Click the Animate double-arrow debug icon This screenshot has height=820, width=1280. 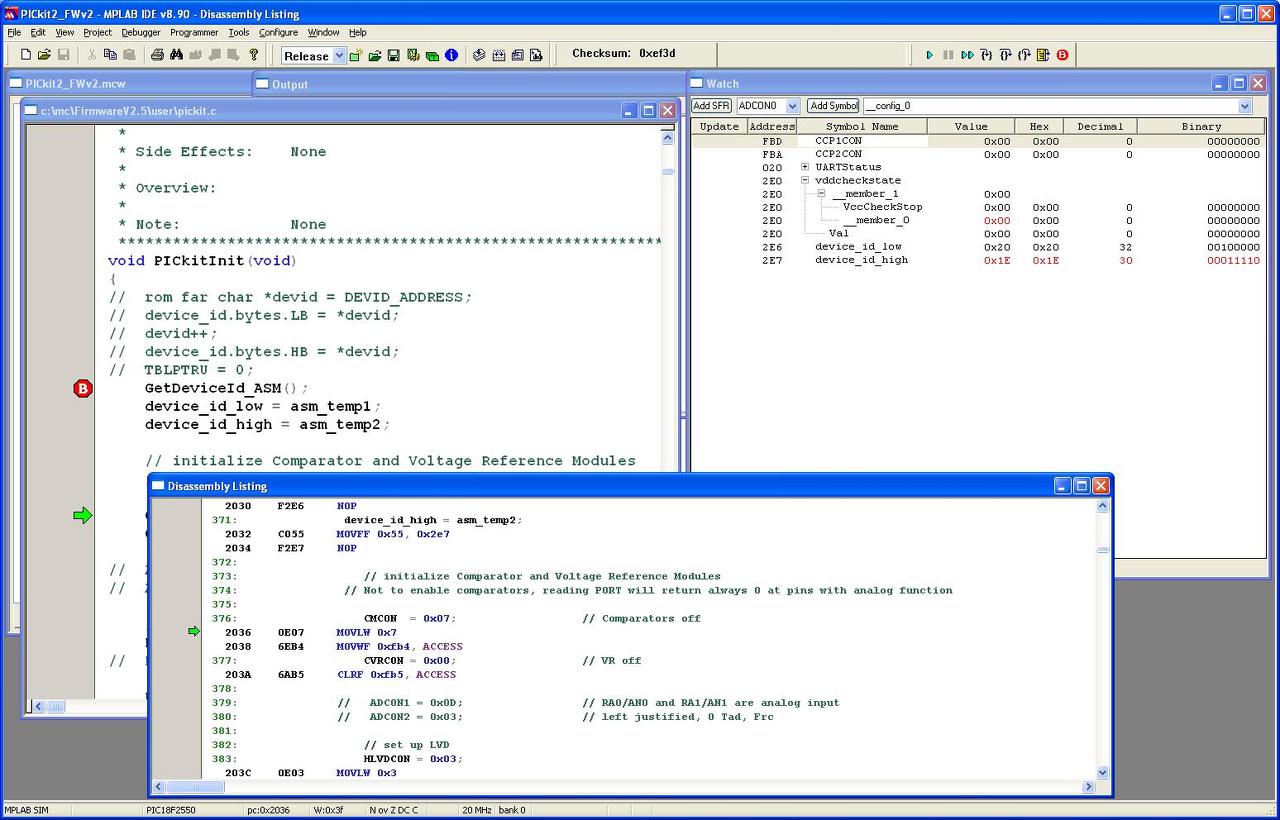coord(967,55)
